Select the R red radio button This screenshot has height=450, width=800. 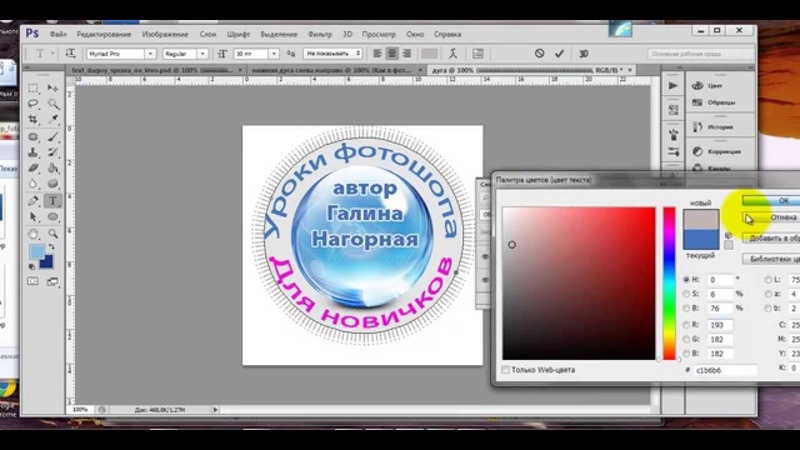(686, 325)
